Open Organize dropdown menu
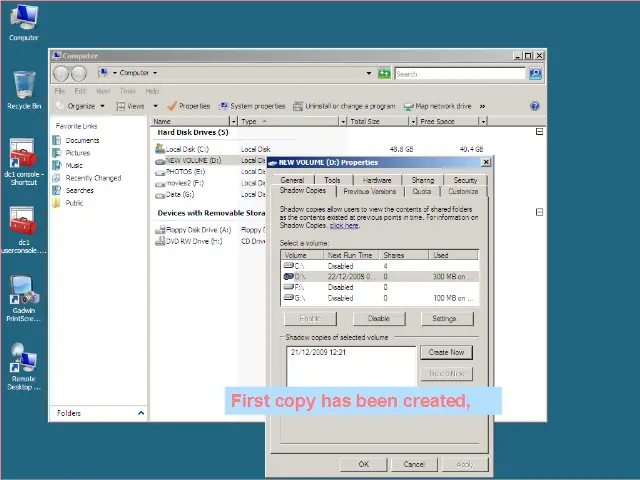 click(80, 106)
